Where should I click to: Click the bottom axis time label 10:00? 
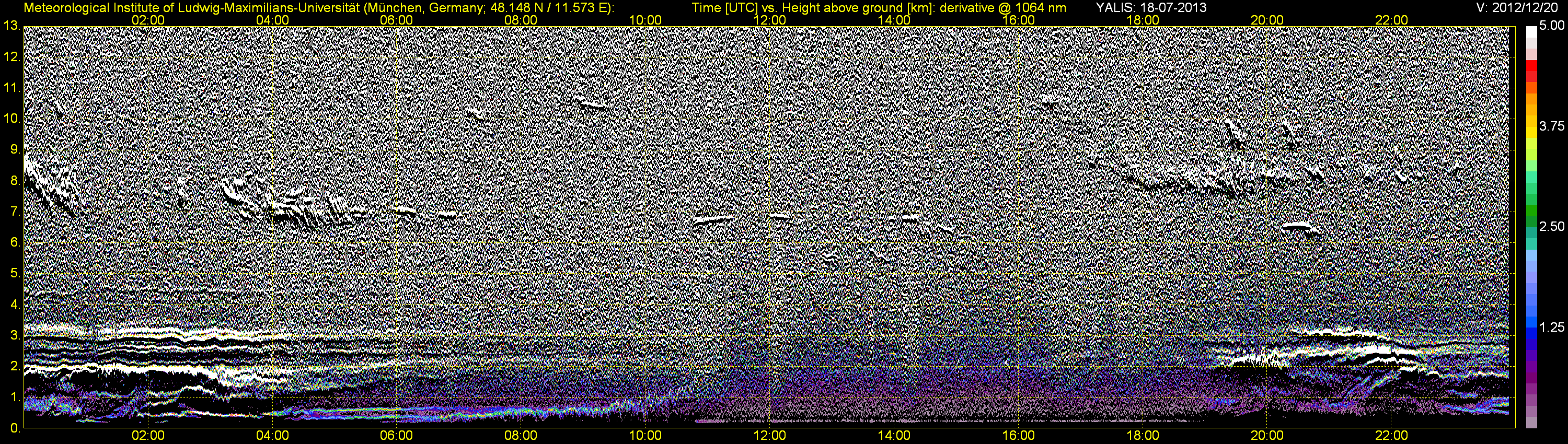tap(645, 436)
